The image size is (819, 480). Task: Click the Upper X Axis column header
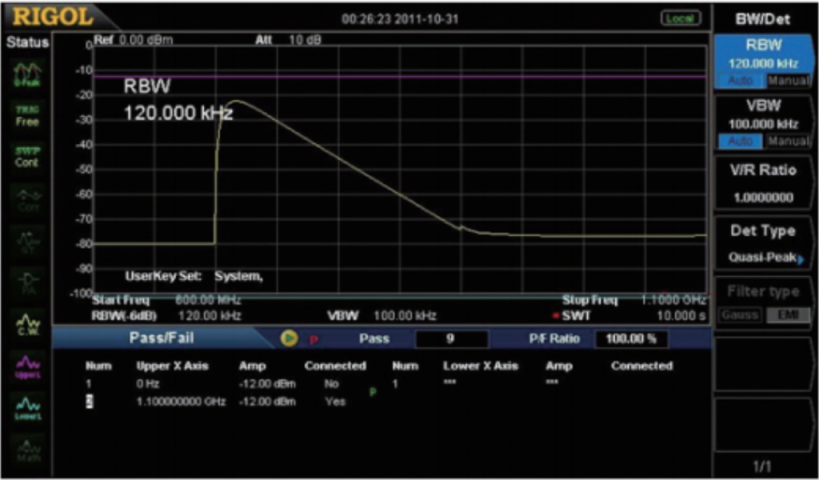pos(172,366)
